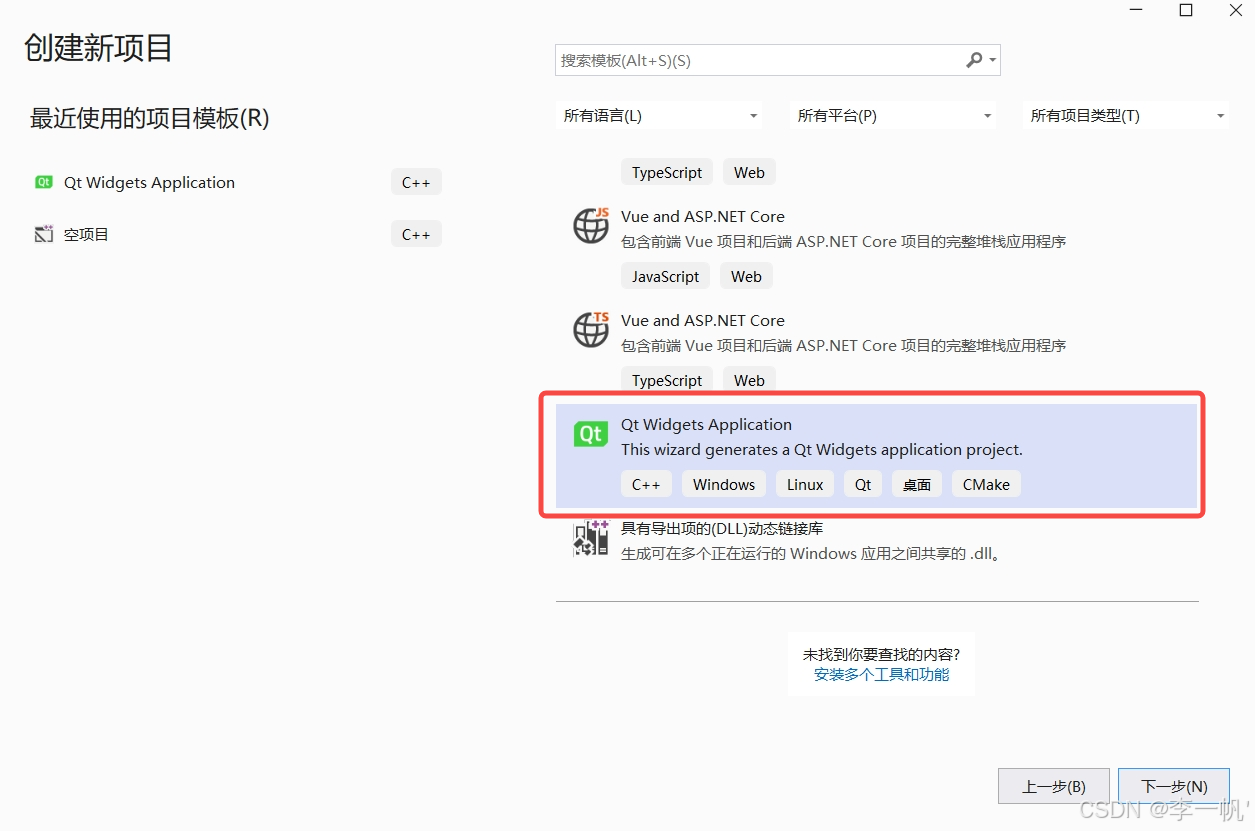Click the Web tag next to JavaScript
The image size is (1255, 831).
pyautogui.click(x=746, y=276)
